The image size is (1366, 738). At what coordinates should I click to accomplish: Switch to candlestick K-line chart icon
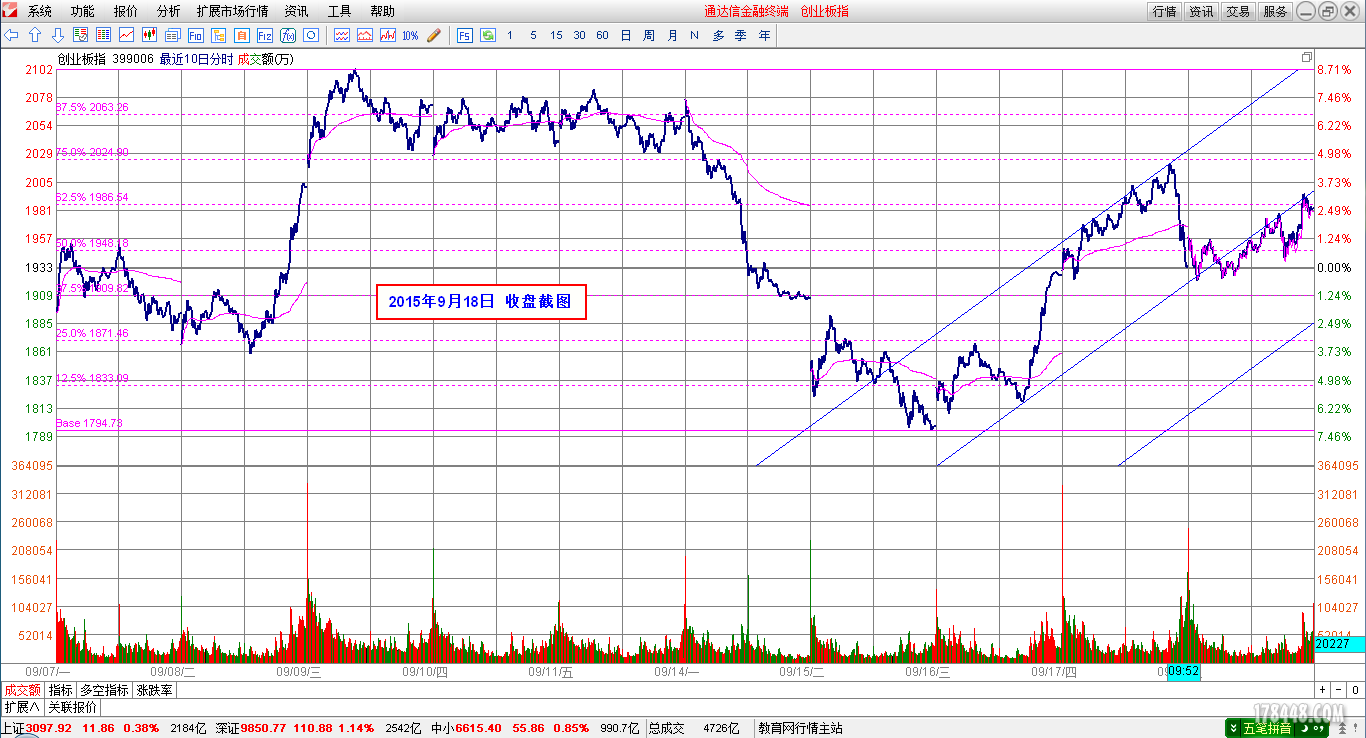pos(150,35)
